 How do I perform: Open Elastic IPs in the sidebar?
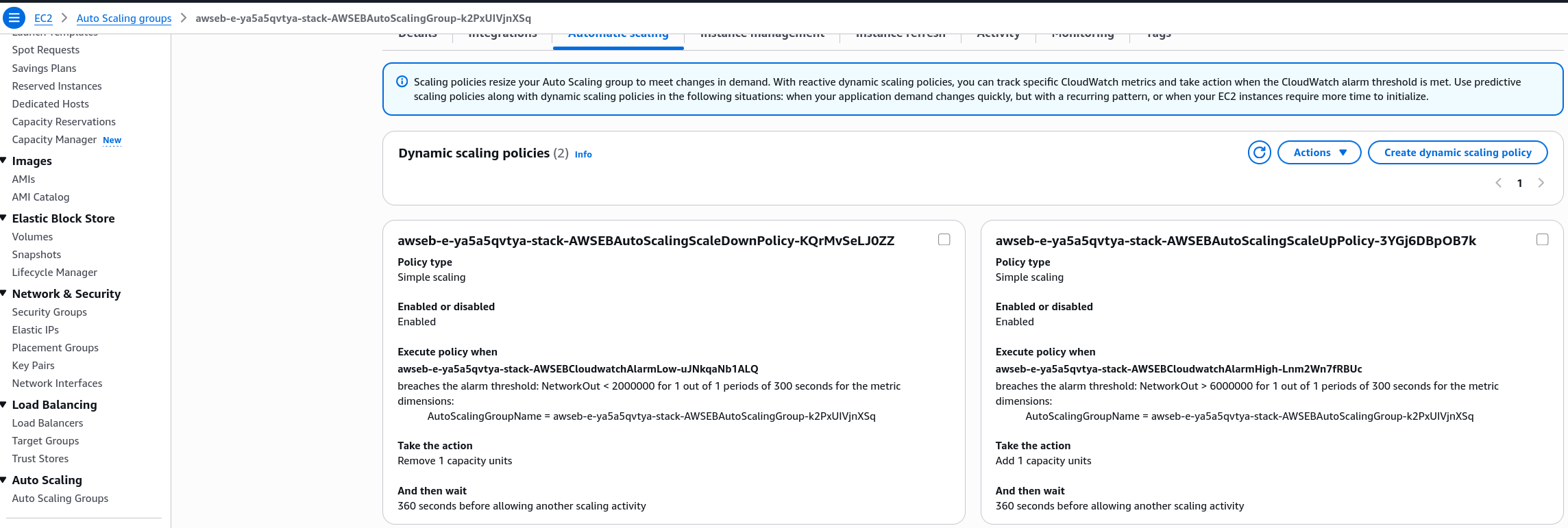tap(36, 330)
